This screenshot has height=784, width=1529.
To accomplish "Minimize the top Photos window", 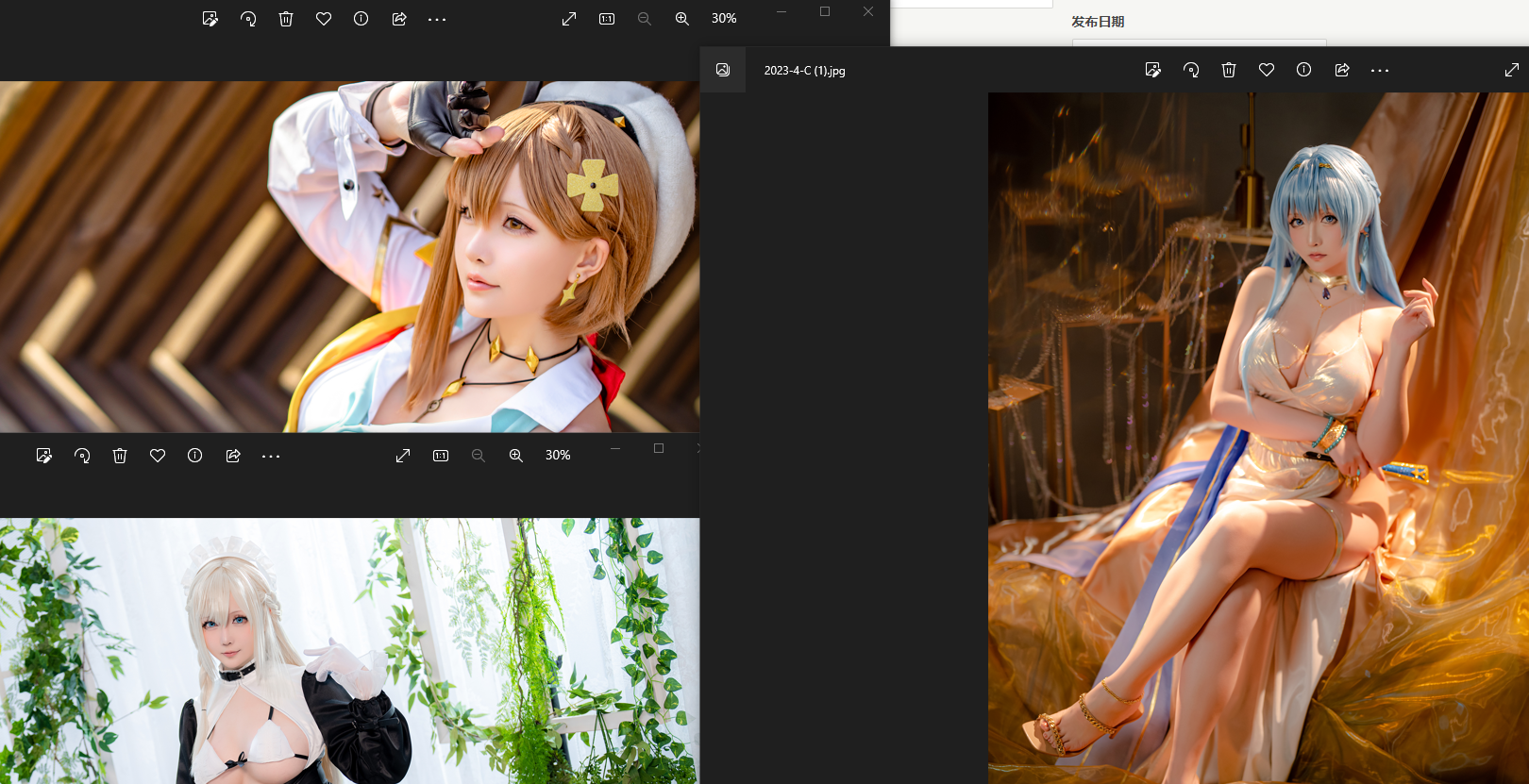I will click(x=781, y=11).
